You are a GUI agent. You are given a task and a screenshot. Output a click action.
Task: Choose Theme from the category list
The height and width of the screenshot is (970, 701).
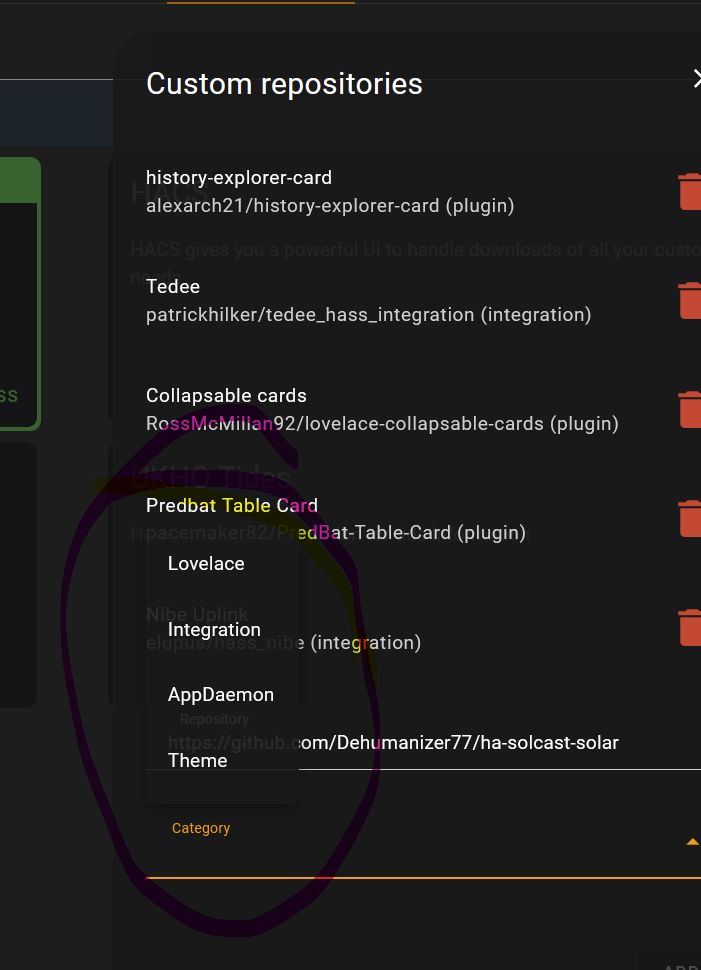coord(222,761)
